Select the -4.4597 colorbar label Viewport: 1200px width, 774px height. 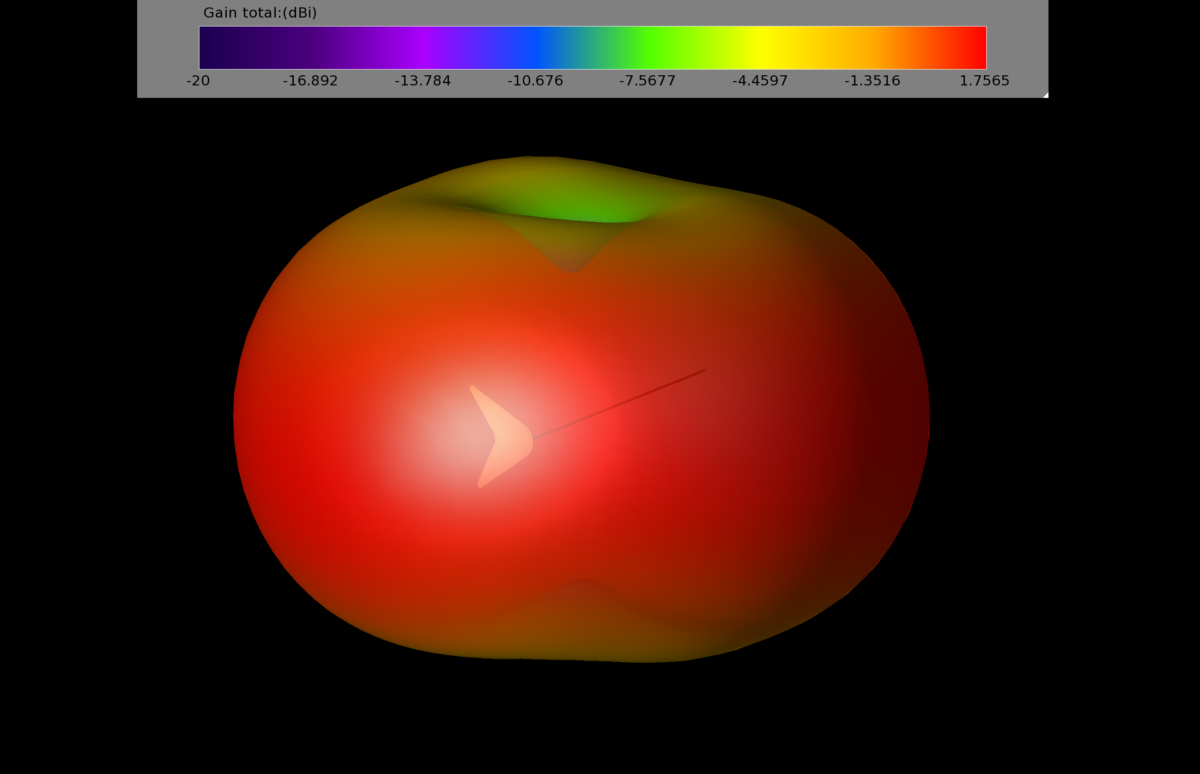point(758,81)
